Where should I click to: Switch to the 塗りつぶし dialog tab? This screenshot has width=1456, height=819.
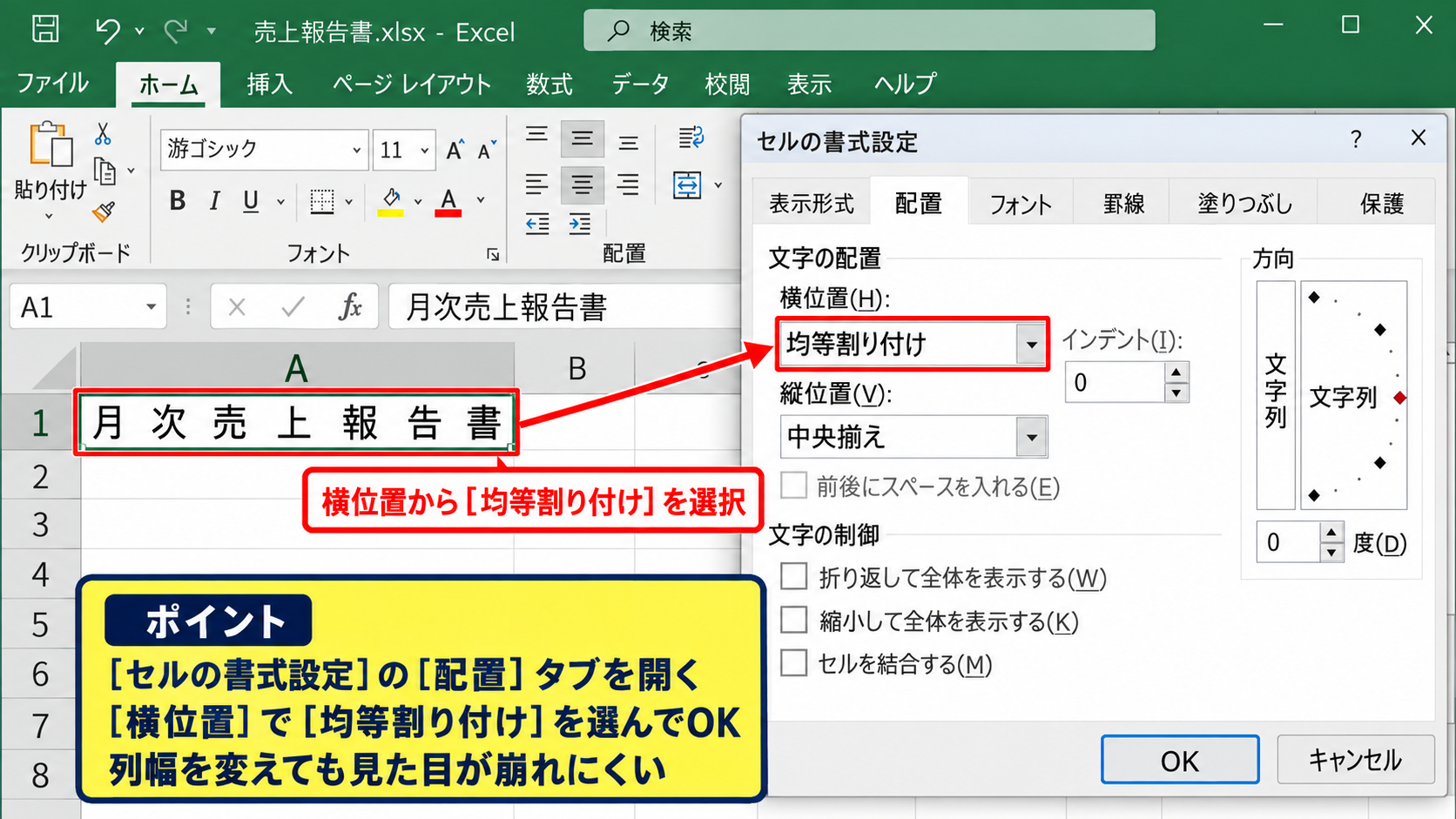pyautogui.click(x=1244, y=204)
